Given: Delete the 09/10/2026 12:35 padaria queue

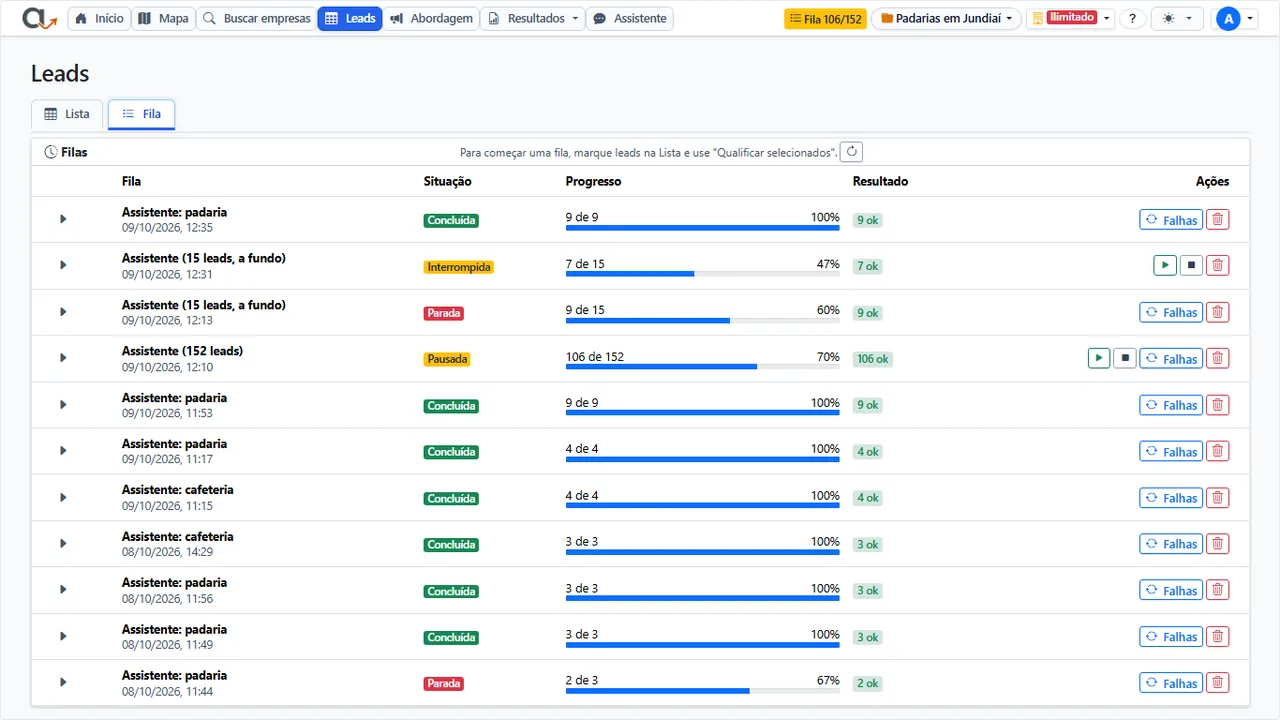Looking at the screenshot, I should click(1217, 220).
